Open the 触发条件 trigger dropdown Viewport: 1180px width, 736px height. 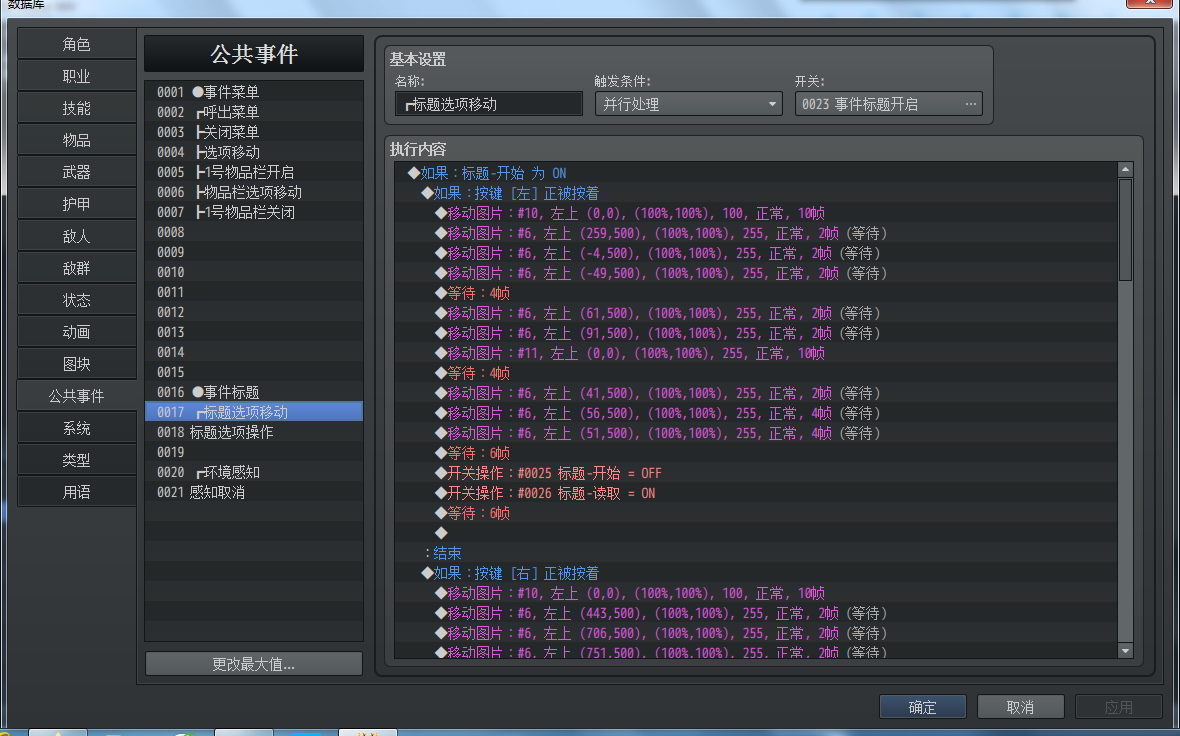pyautogui.click(x=688, y=104)
